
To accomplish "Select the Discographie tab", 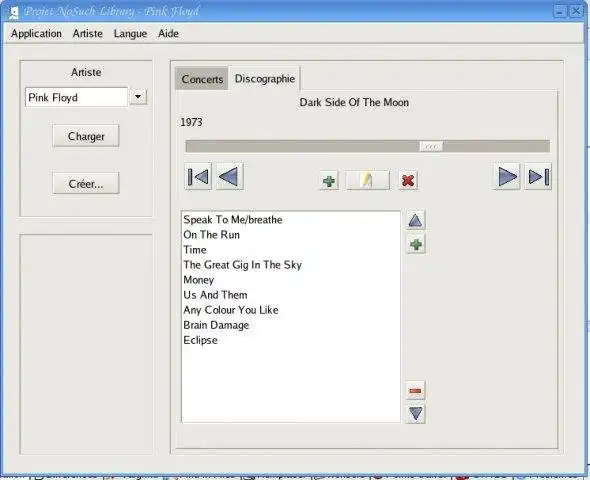I will click(265, 78).
